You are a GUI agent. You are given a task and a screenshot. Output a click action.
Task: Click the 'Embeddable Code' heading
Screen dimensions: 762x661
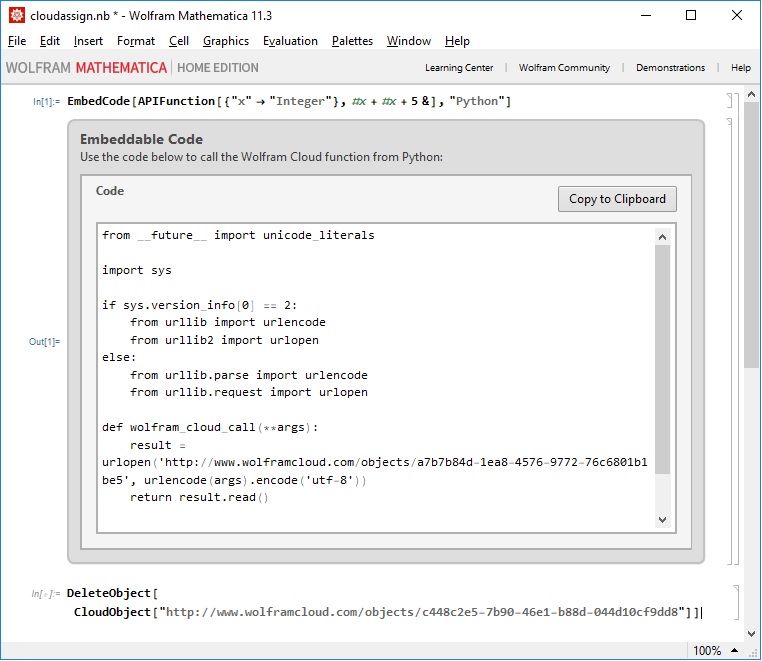[141, 139]
